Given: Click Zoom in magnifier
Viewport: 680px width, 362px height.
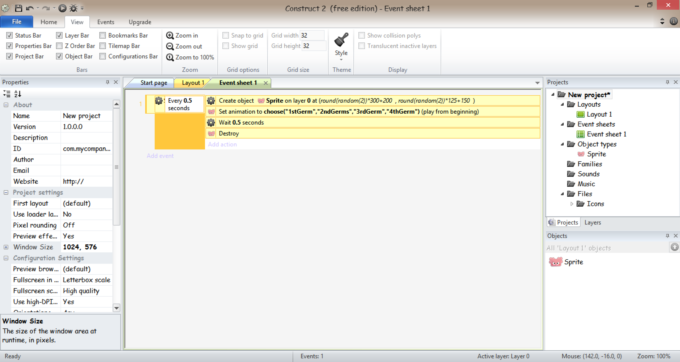Looking at the screenshot, I should click(x=182, y=36).
